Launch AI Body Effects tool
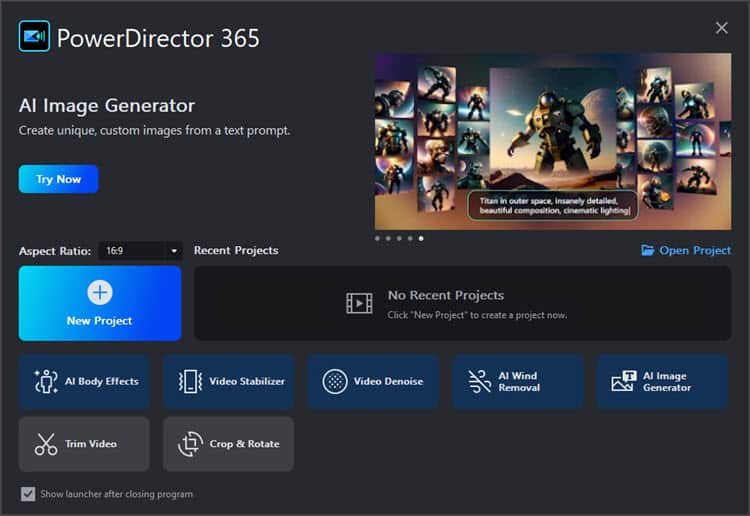The image size is (750, 516). [x=84, y=382]
